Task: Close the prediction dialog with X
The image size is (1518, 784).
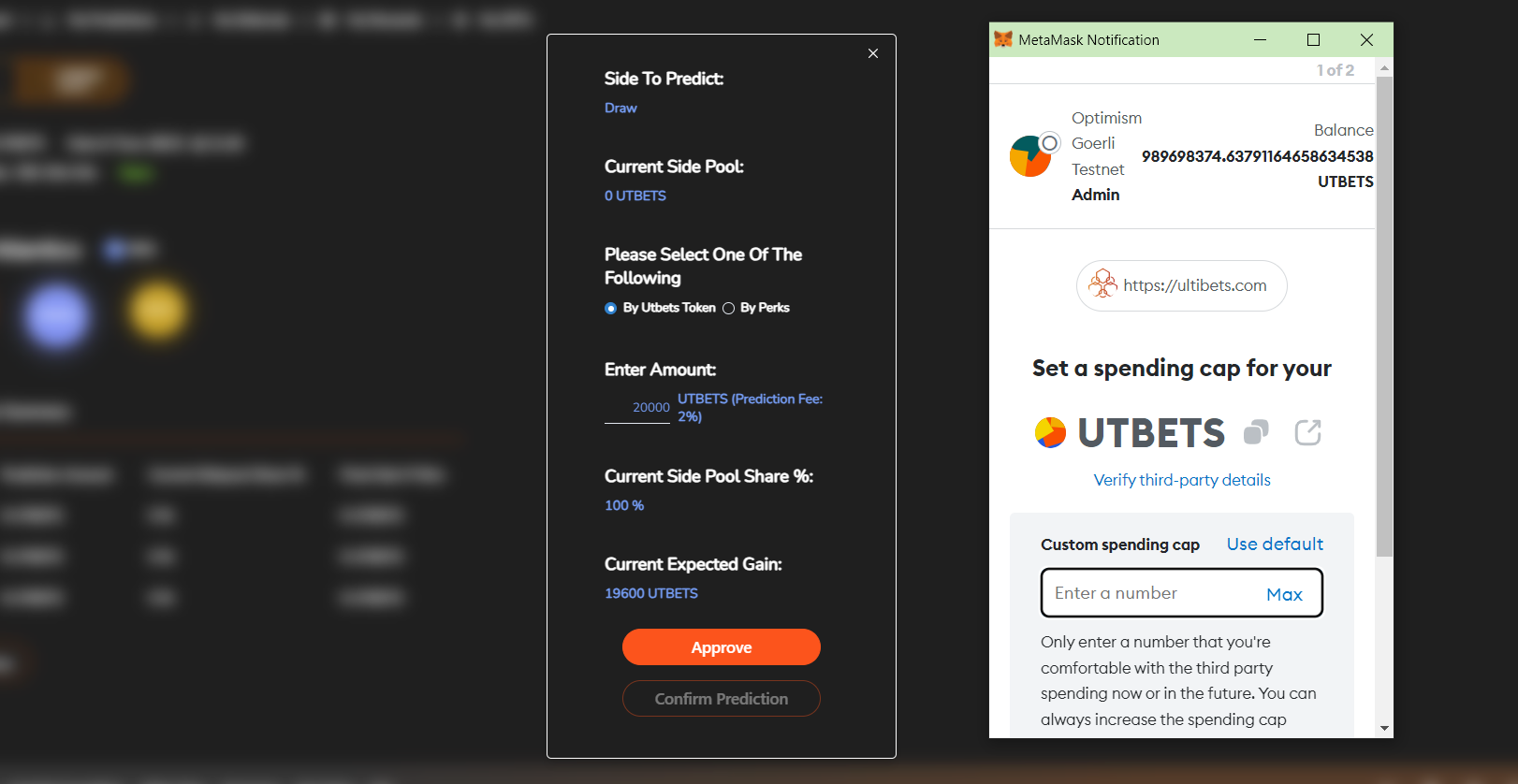Action: [873, 53]
